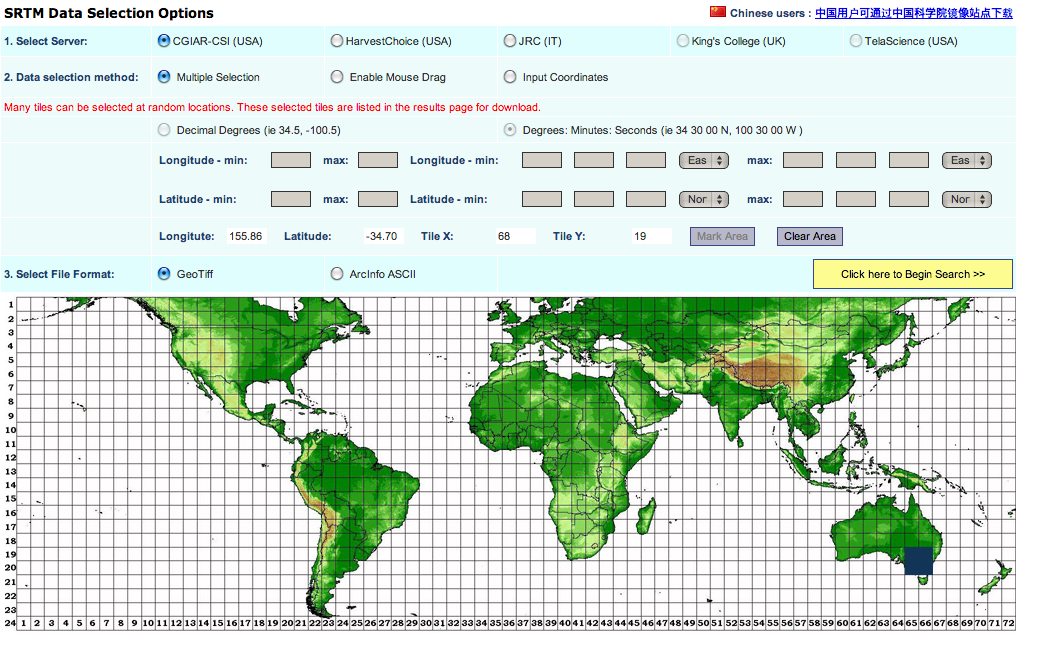Screen dimensions: 1037x649
Task: Choose ArcInfo ASCII file format
Action: point(337,274)
